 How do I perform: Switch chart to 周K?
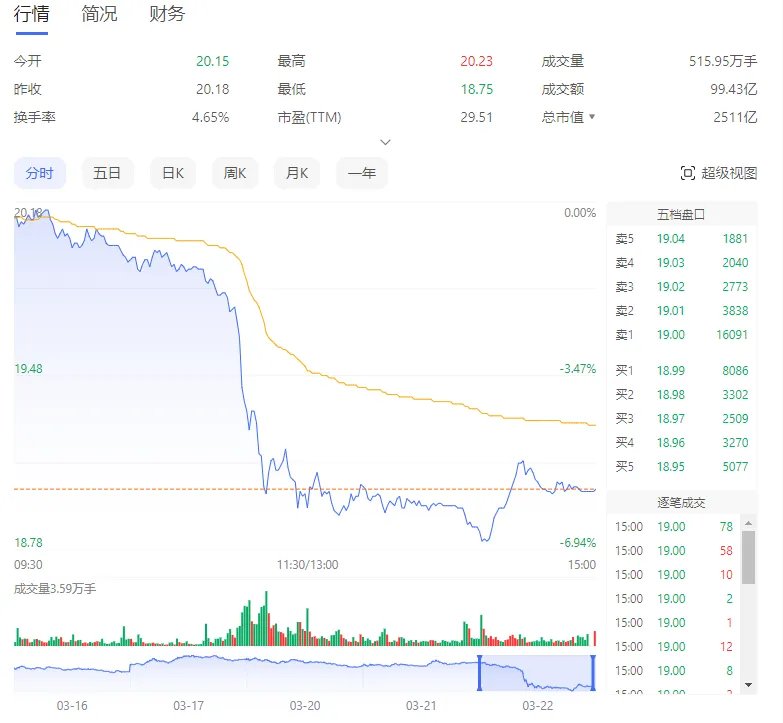[x=235, y=173]
